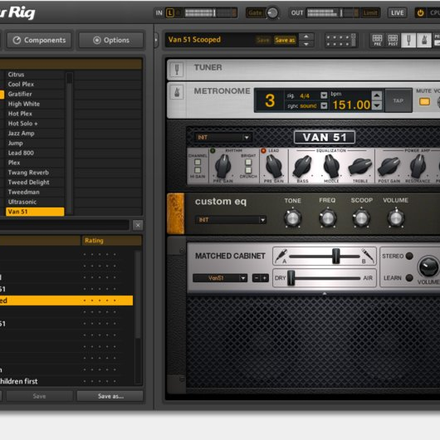Click the sidebar Save as... button
The height and width of the screenshot is (440, 440).
(x=110, y=396)
